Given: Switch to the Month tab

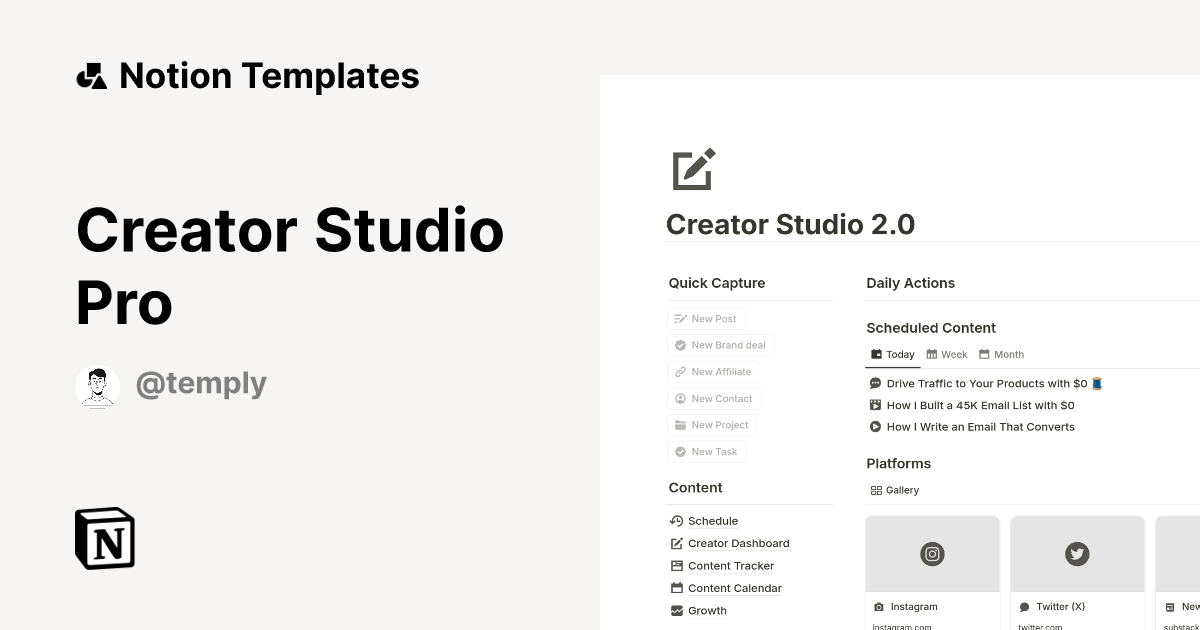Looking at the screenshot, I should click(x=1001, y=354).
